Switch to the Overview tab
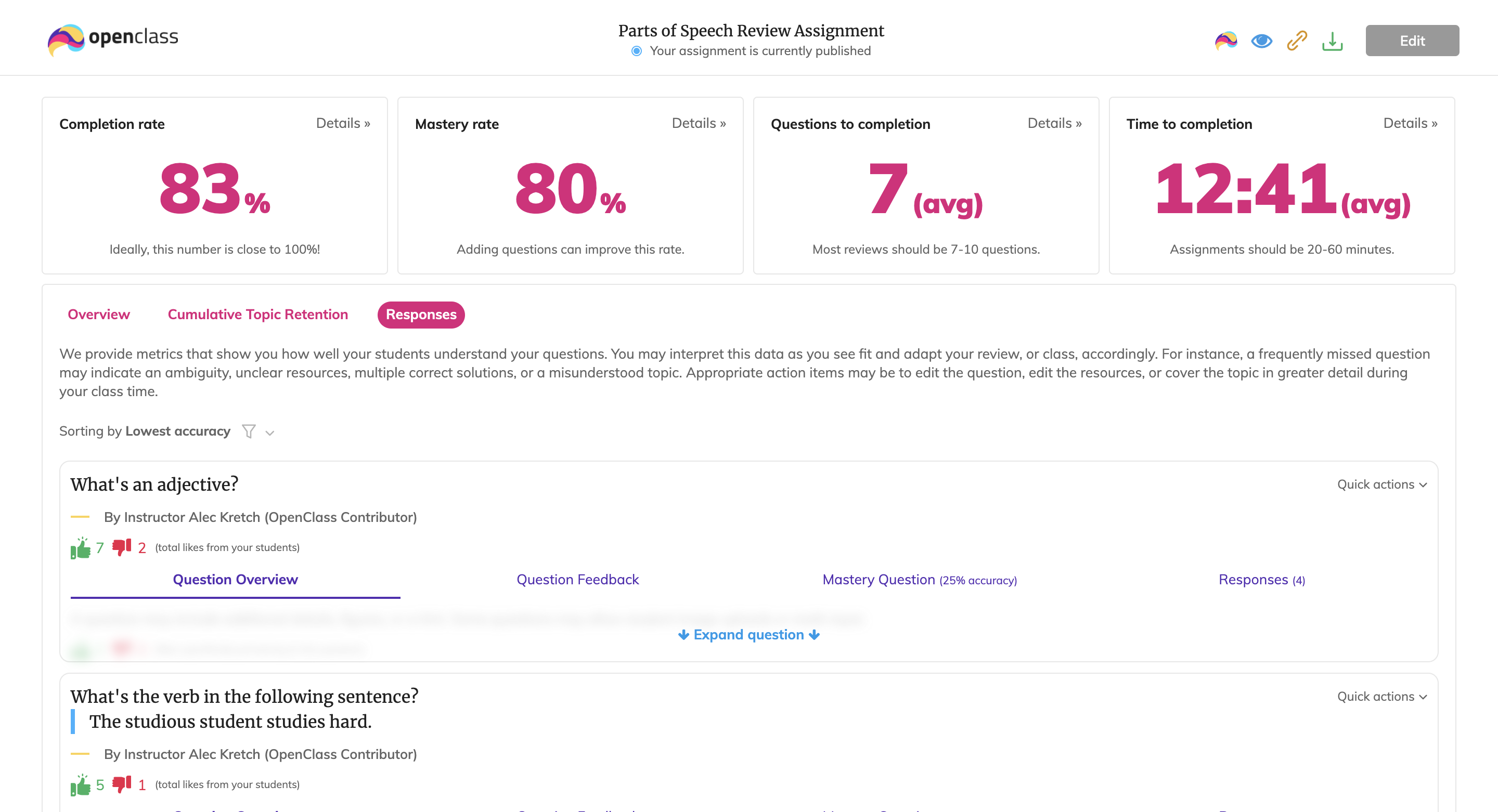Viewport: 1498px width, 812px height. tap(99, 315)
